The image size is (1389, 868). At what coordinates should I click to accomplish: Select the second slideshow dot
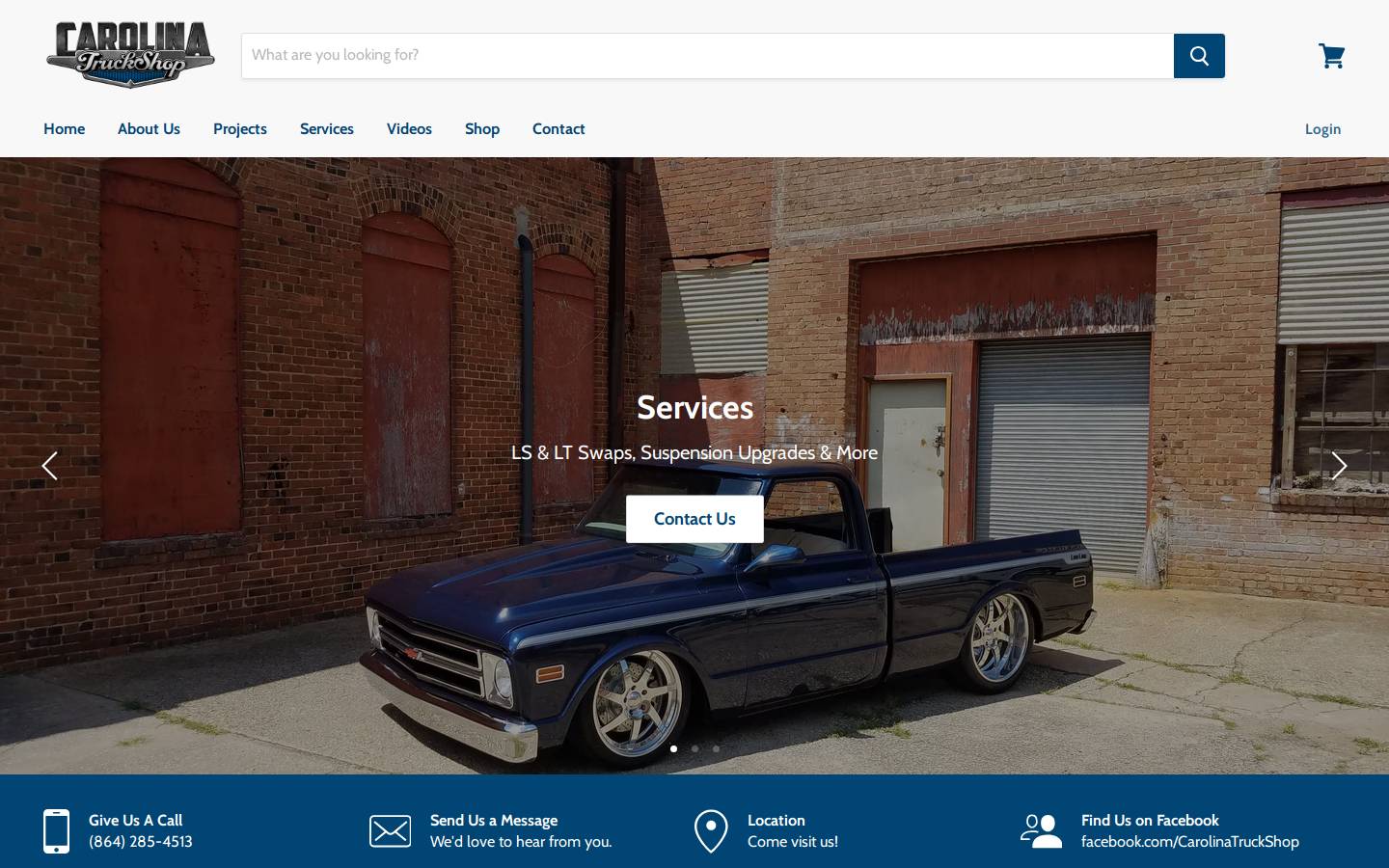pos(694,748)
